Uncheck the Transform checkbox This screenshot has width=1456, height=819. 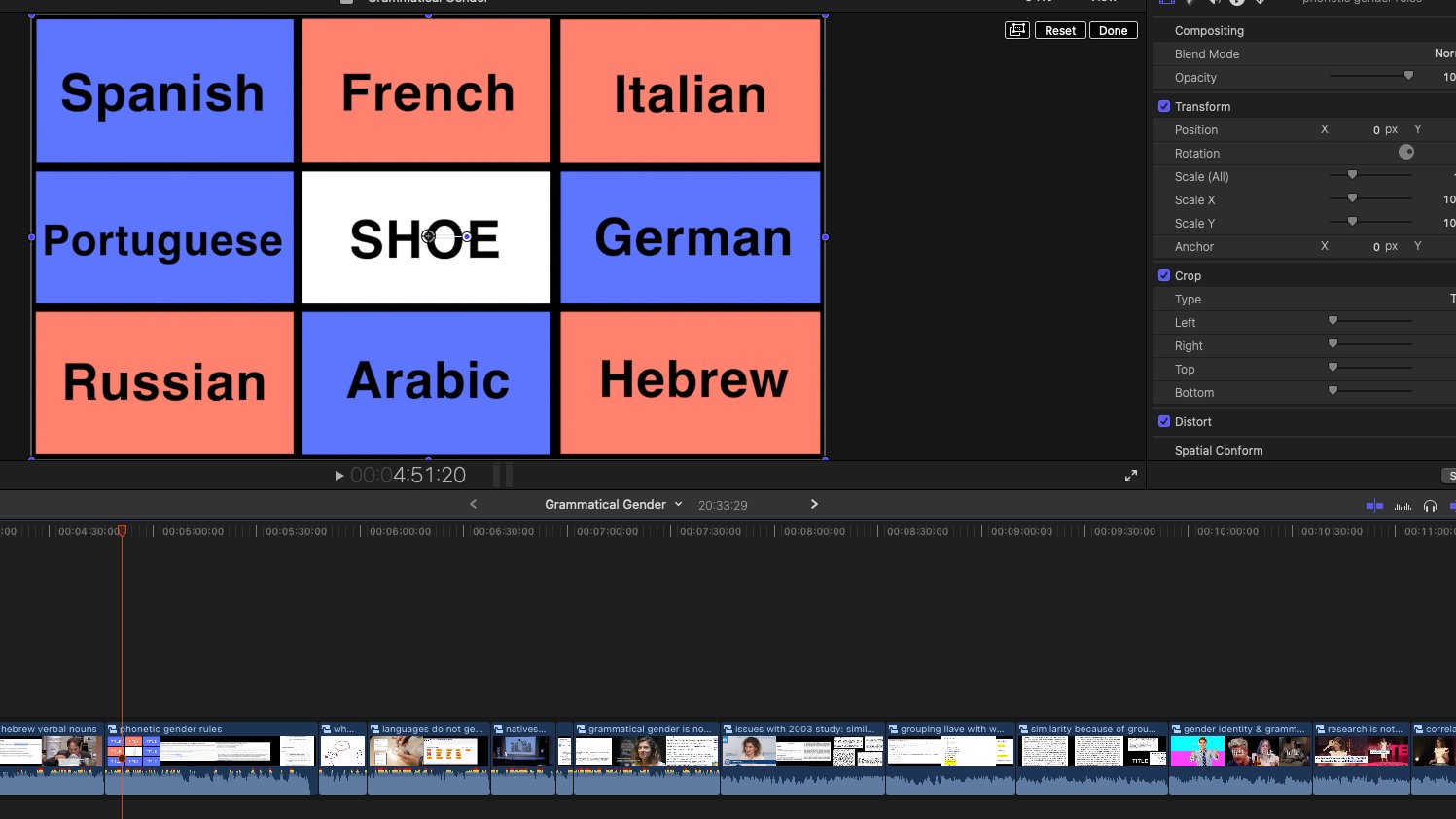point(1164,106)
